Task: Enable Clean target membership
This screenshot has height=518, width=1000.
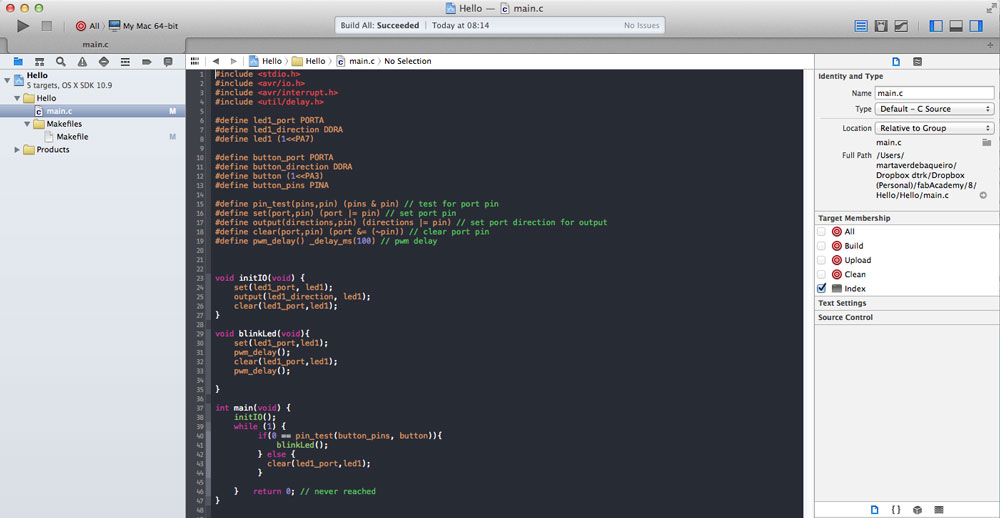Action: point(821,274)
